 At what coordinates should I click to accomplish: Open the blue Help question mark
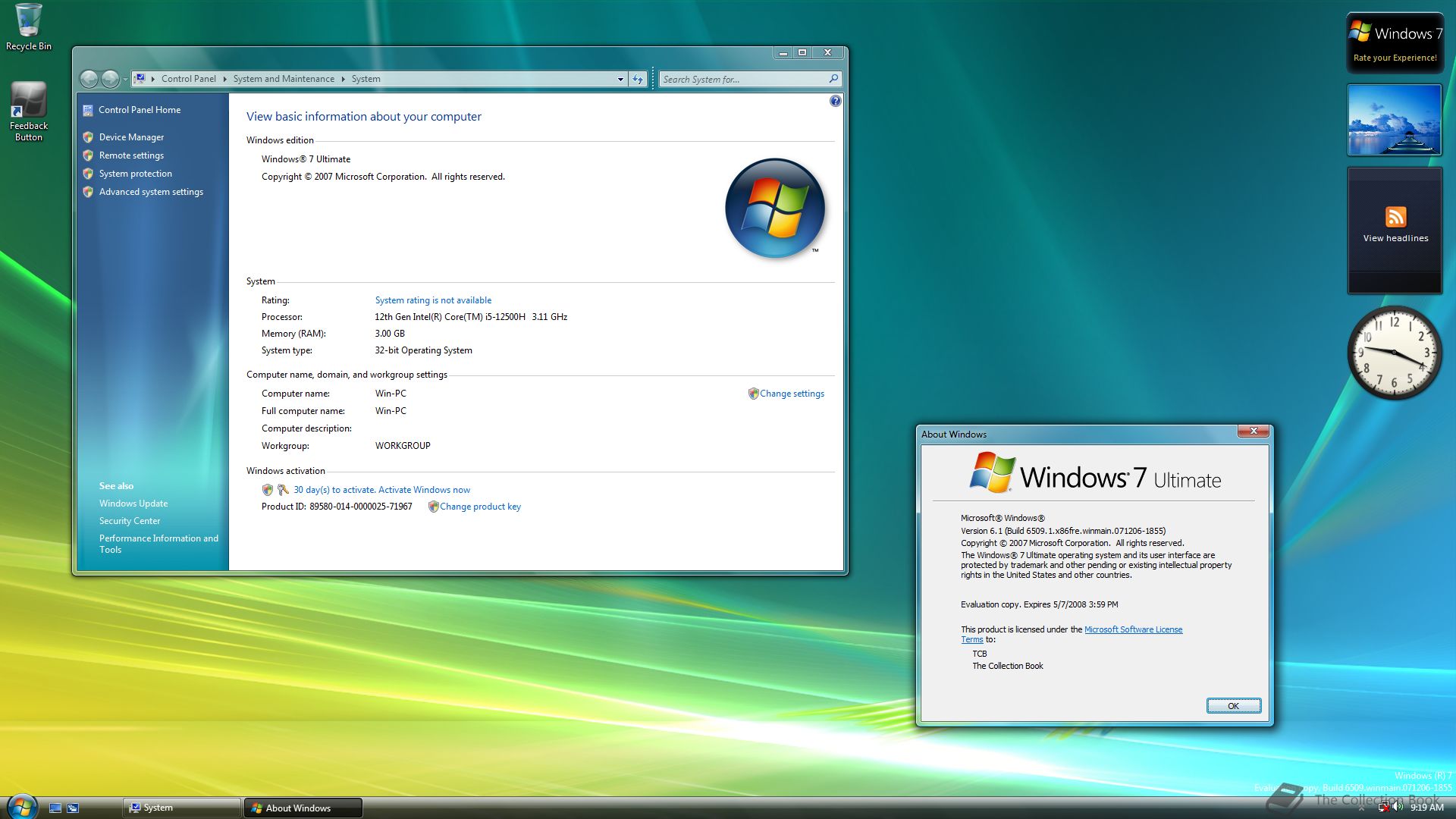835,101
